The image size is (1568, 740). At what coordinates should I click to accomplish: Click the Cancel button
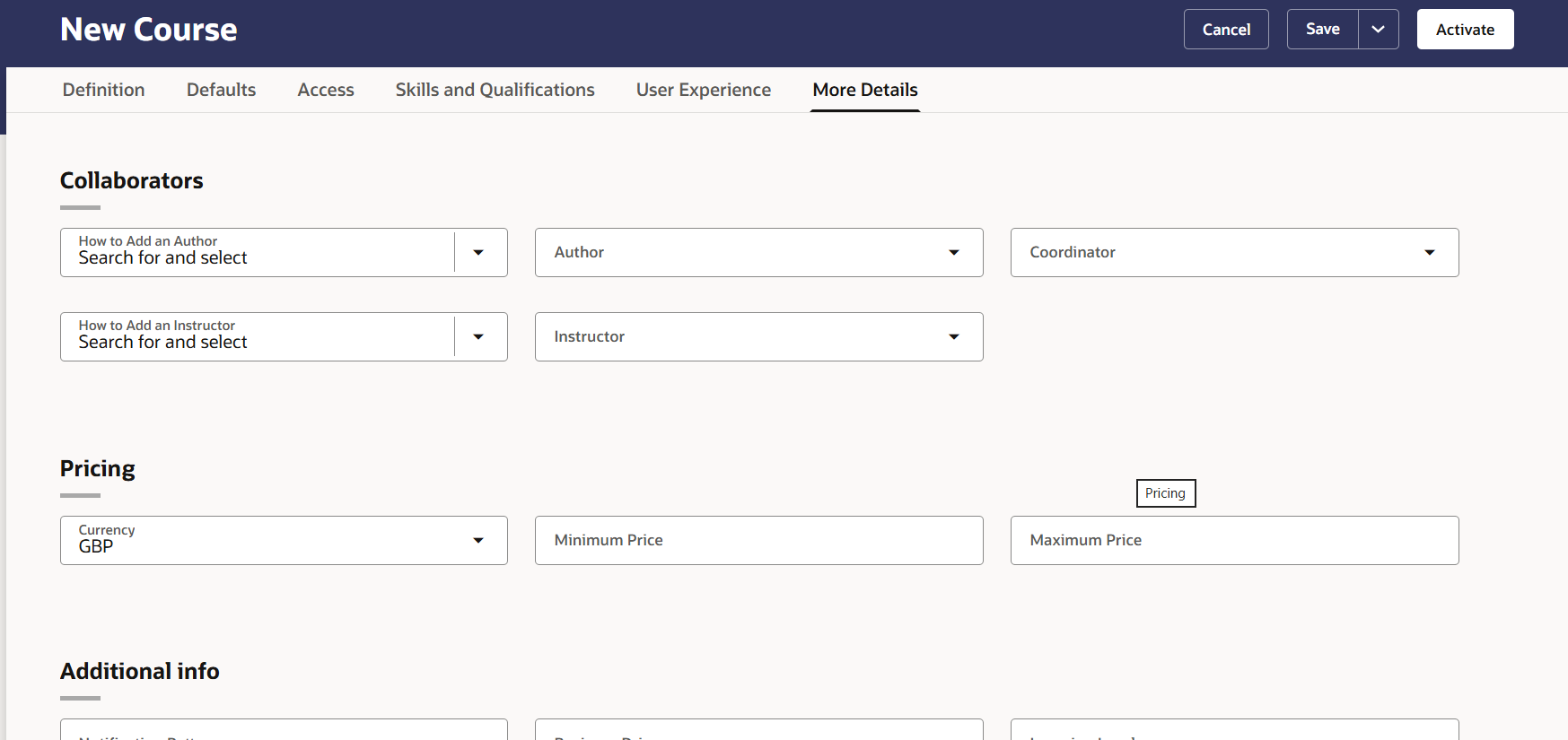(1226, 30)
